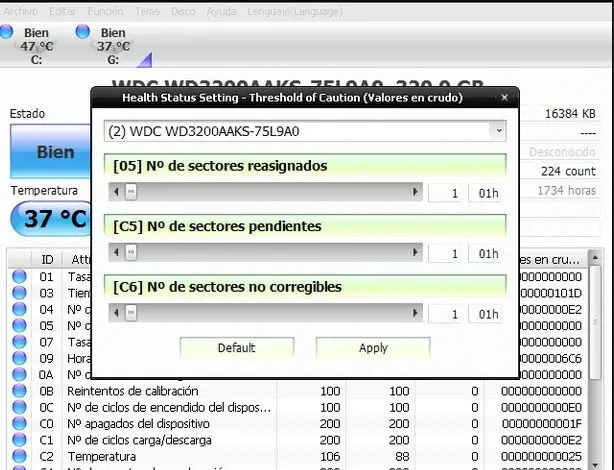Click status icon for attribute C0
The width and height of the screenshot is (614, 470).
click(19, 423)
